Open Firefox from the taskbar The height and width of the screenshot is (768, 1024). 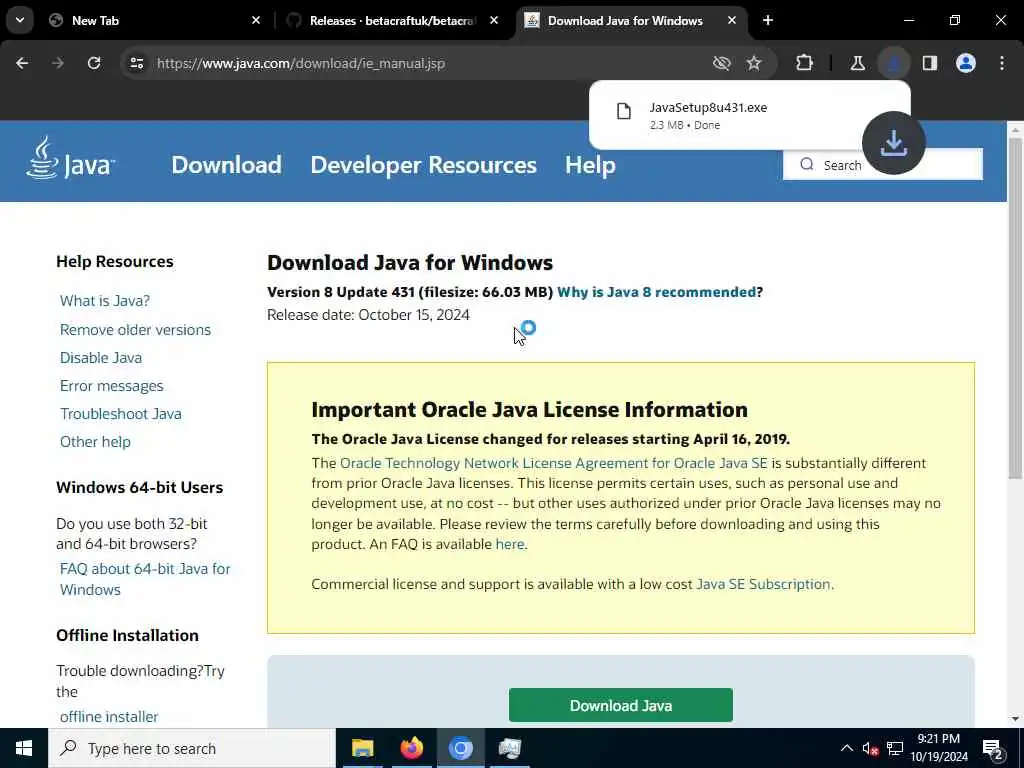411,748
